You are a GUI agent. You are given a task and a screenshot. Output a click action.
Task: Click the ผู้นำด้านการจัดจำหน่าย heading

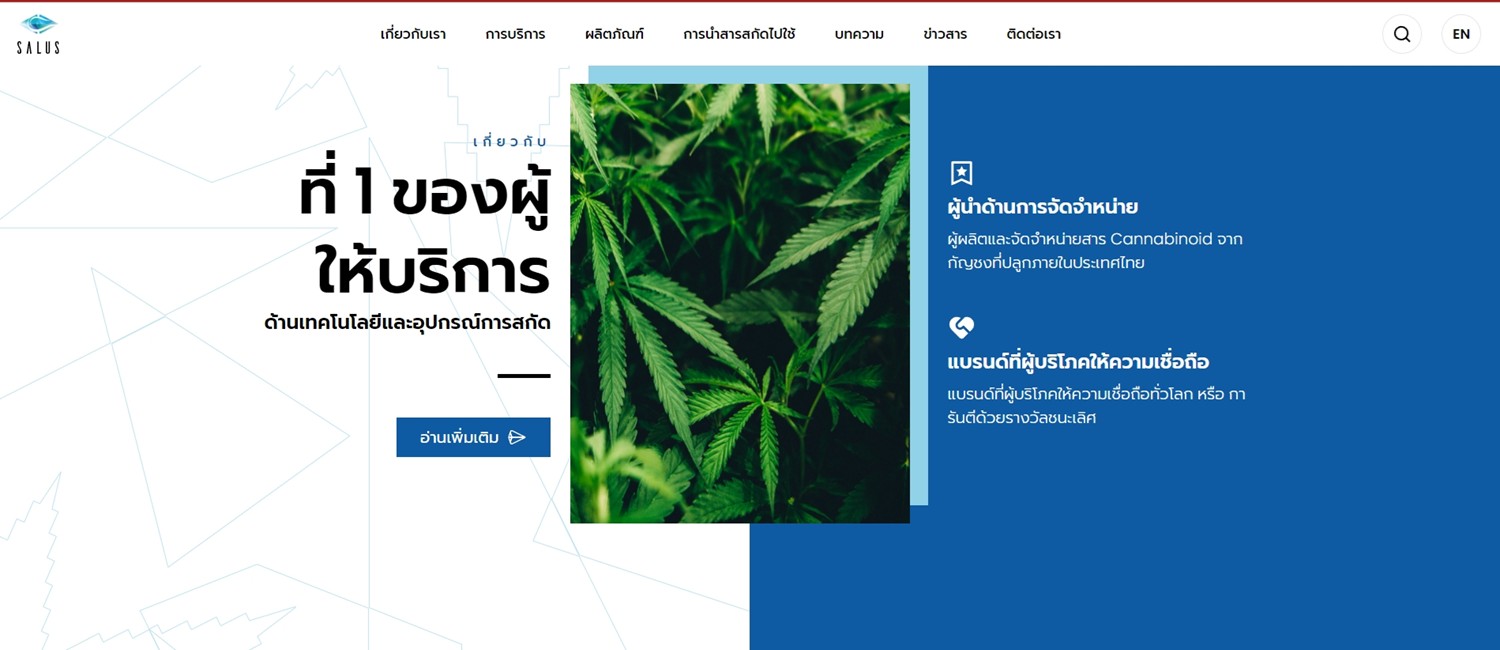tap(1043, 208)
